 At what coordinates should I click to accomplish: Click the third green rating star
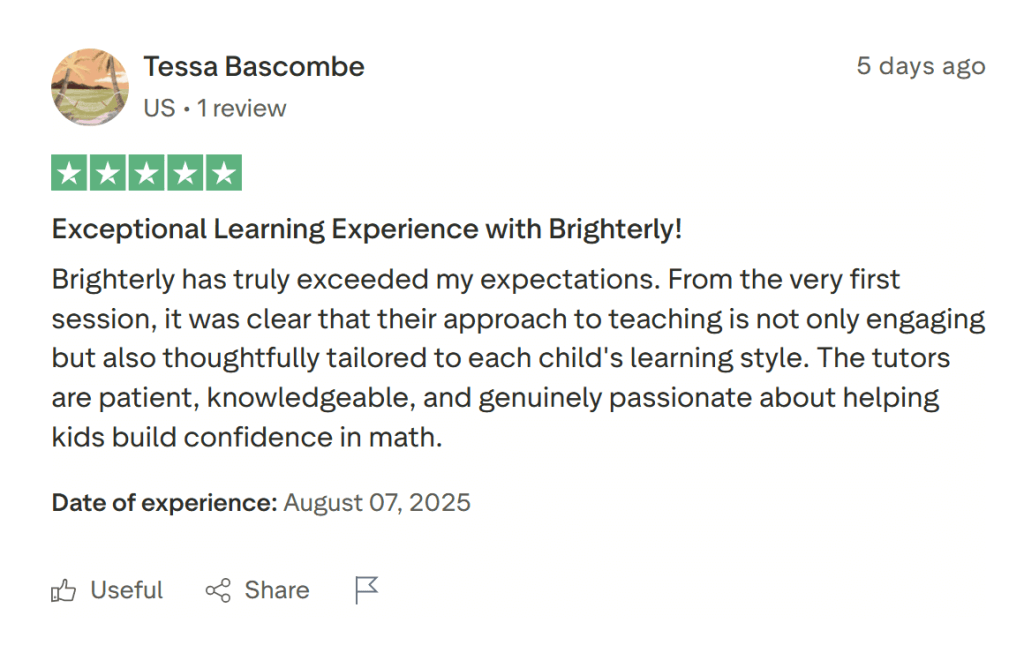tap(146, 174)
